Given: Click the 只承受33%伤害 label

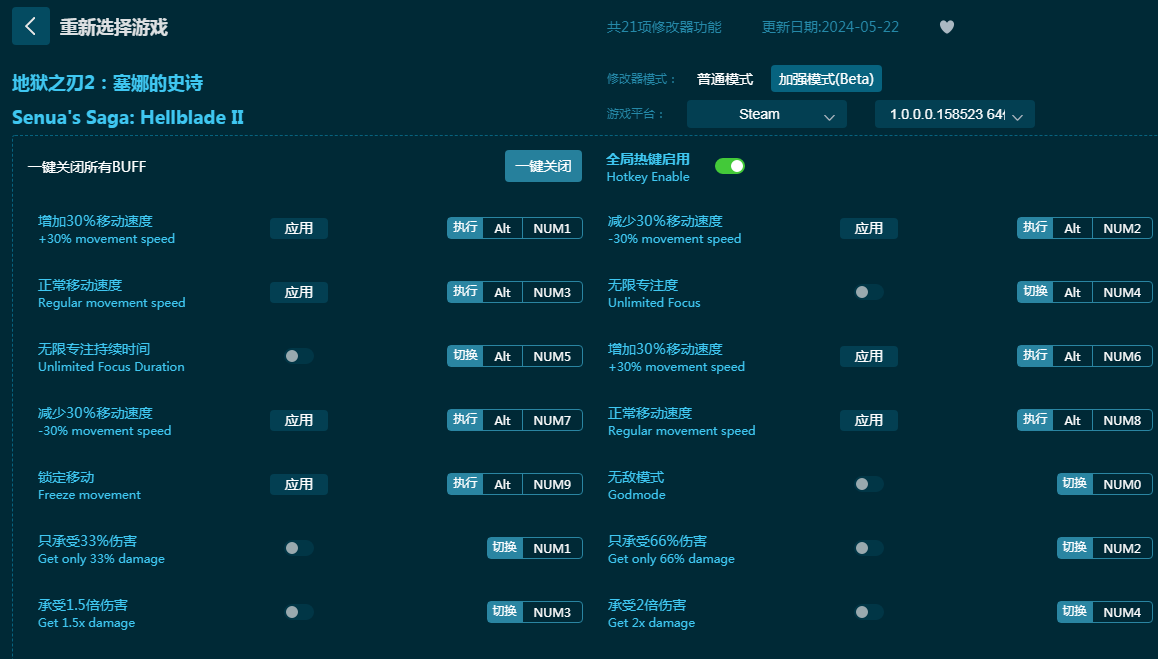Looking at the screenshot, I should (87, 541).
